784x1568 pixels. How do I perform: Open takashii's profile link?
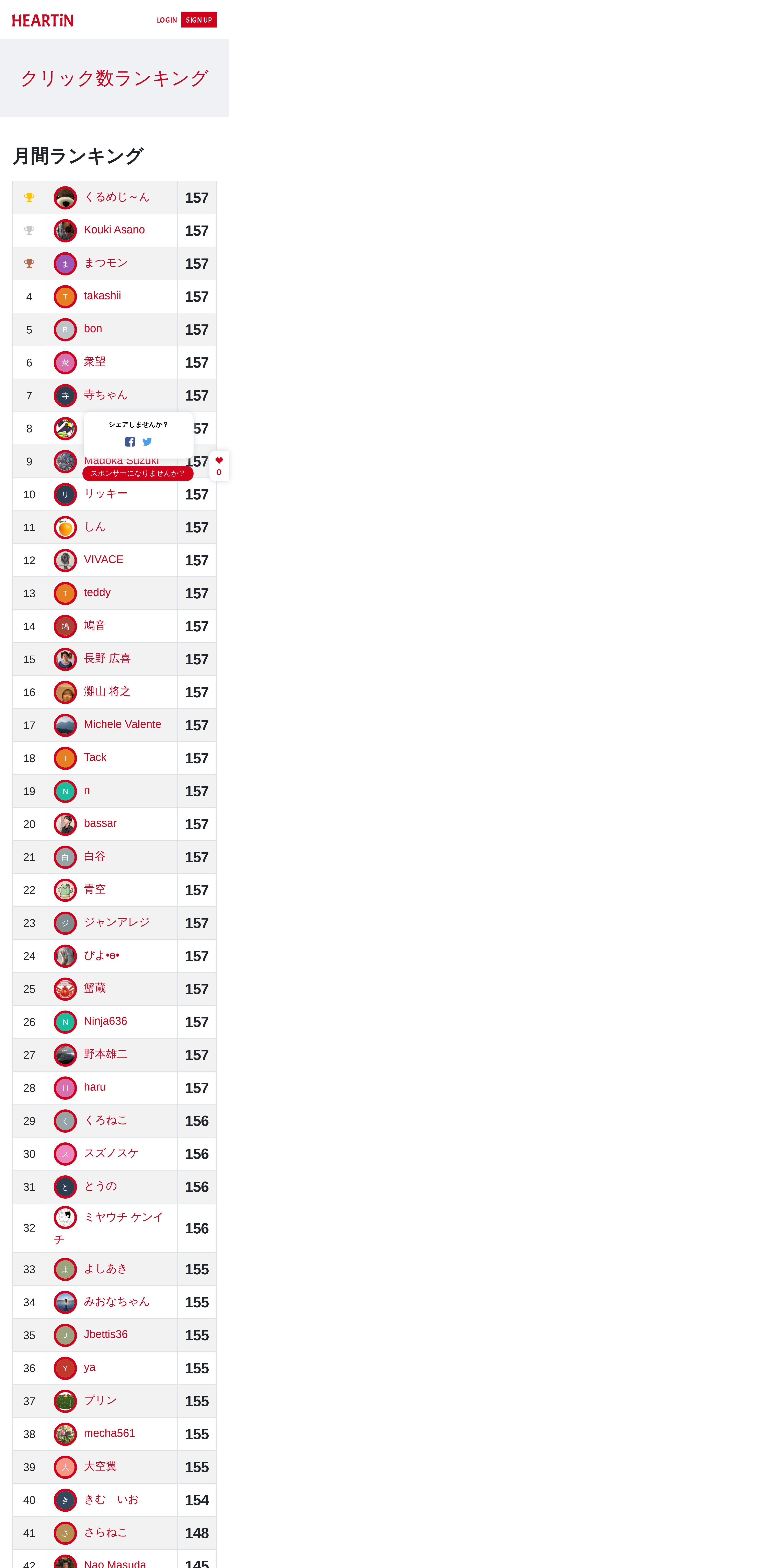[x=102, y=296]
